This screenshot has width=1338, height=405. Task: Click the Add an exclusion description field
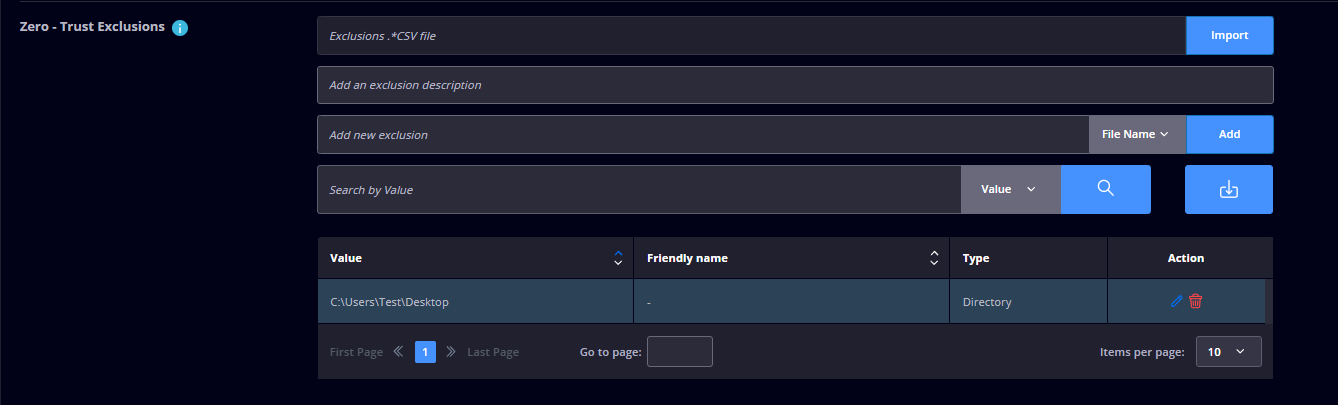click(x=795, y=85)
